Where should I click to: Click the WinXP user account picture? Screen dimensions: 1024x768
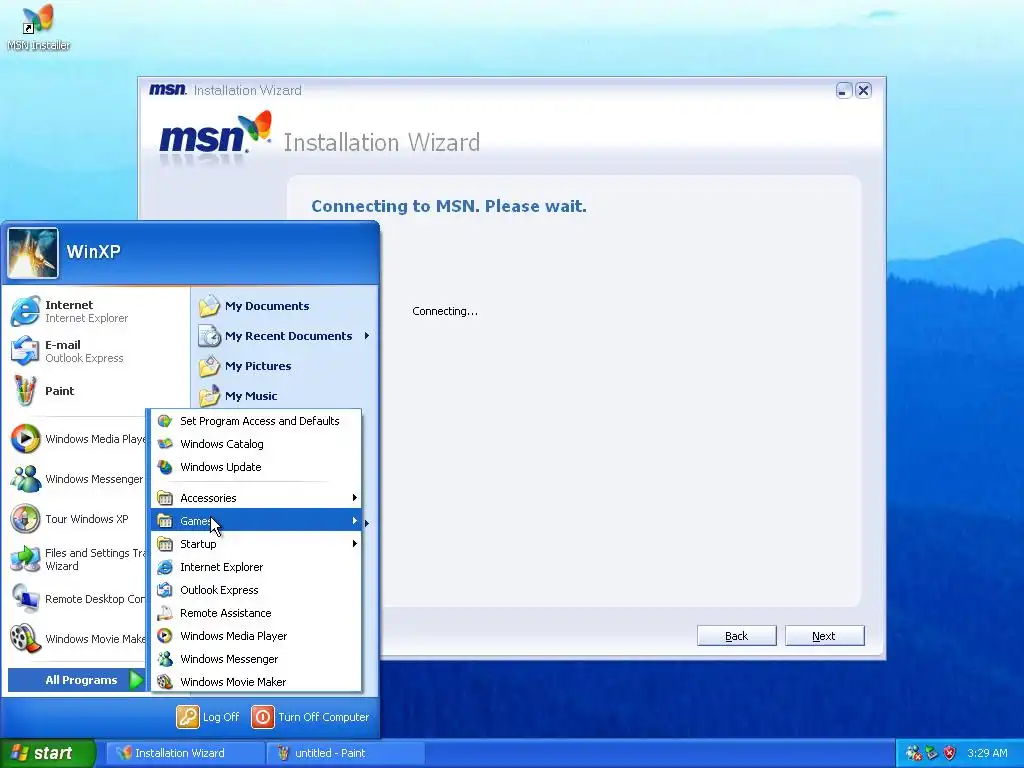33,253
